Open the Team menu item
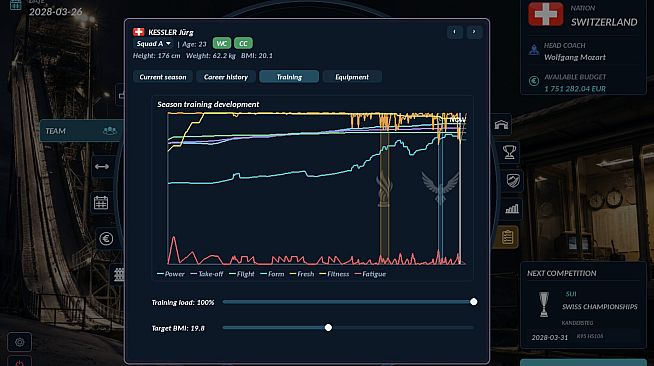 click(81, 131)
